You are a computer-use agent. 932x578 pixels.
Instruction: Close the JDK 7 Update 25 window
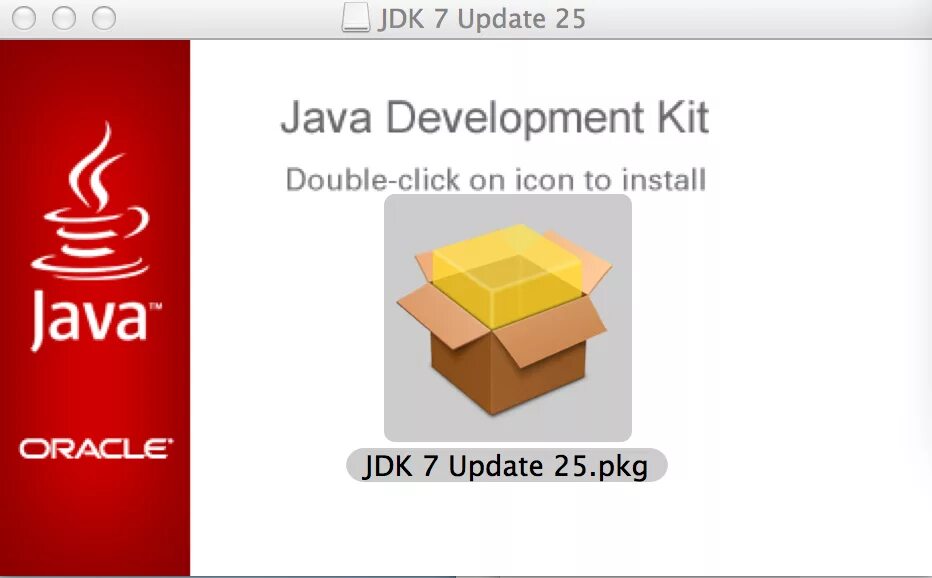(x=24, y=18)
